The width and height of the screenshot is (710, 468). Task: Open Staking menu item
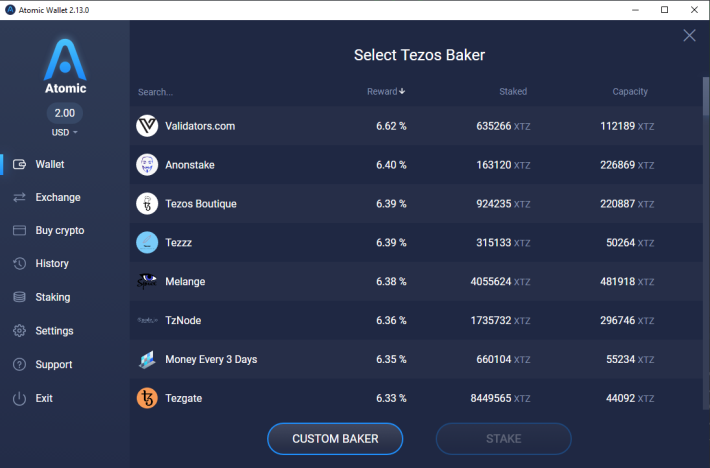53,297
